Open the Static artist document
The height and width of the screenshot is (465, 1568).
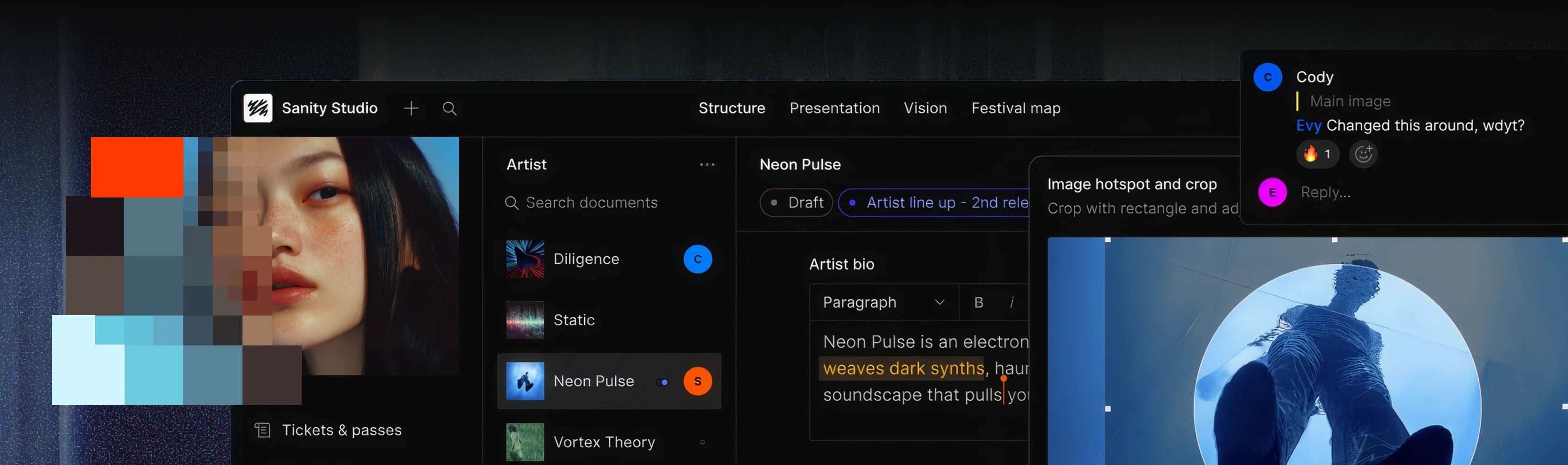[x=609, y=320]
